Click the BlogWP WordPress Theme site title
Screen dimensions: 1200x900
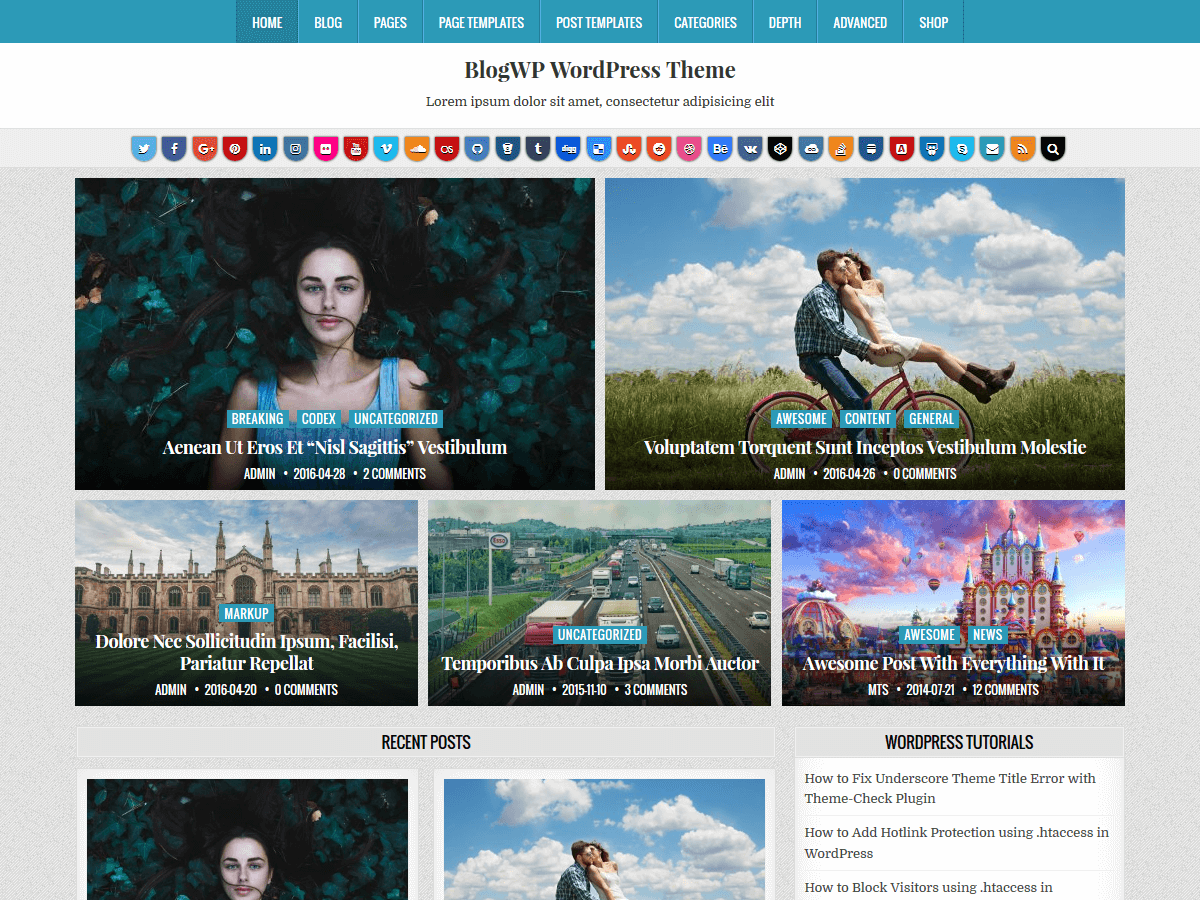pos(600,70)
